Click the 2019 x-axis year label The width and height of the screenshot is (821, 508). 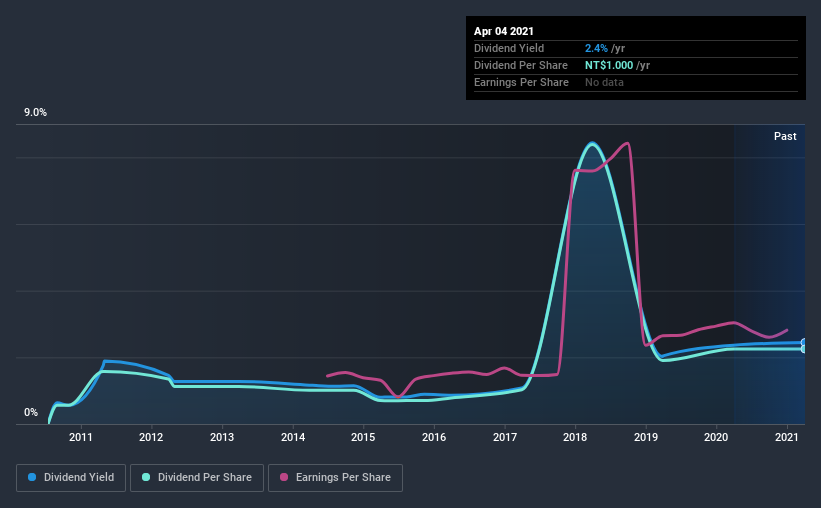pos(646,437)
